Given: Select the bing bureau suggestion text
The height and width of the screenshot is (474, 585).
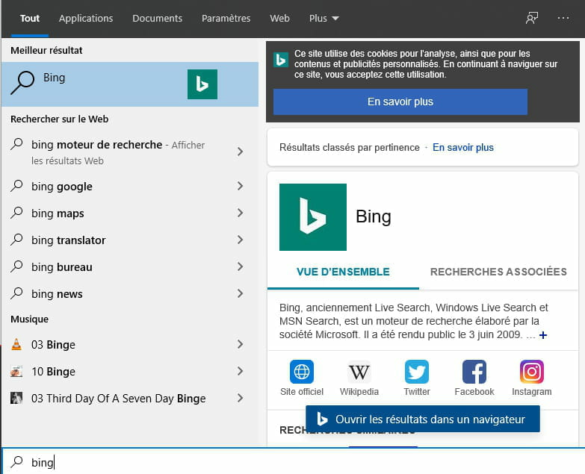Looking at the screenshot, I should pyautogui.click(x=62, y=267).
